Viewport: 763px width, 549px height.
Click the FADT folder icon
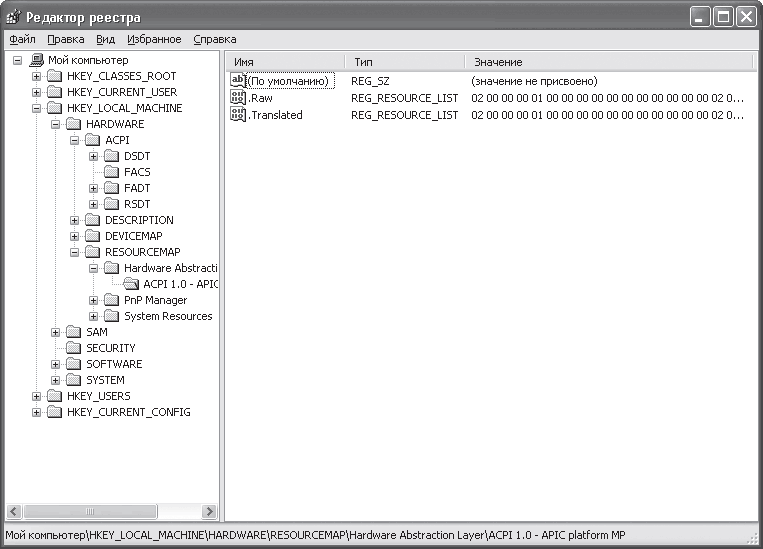click(111, 188)
